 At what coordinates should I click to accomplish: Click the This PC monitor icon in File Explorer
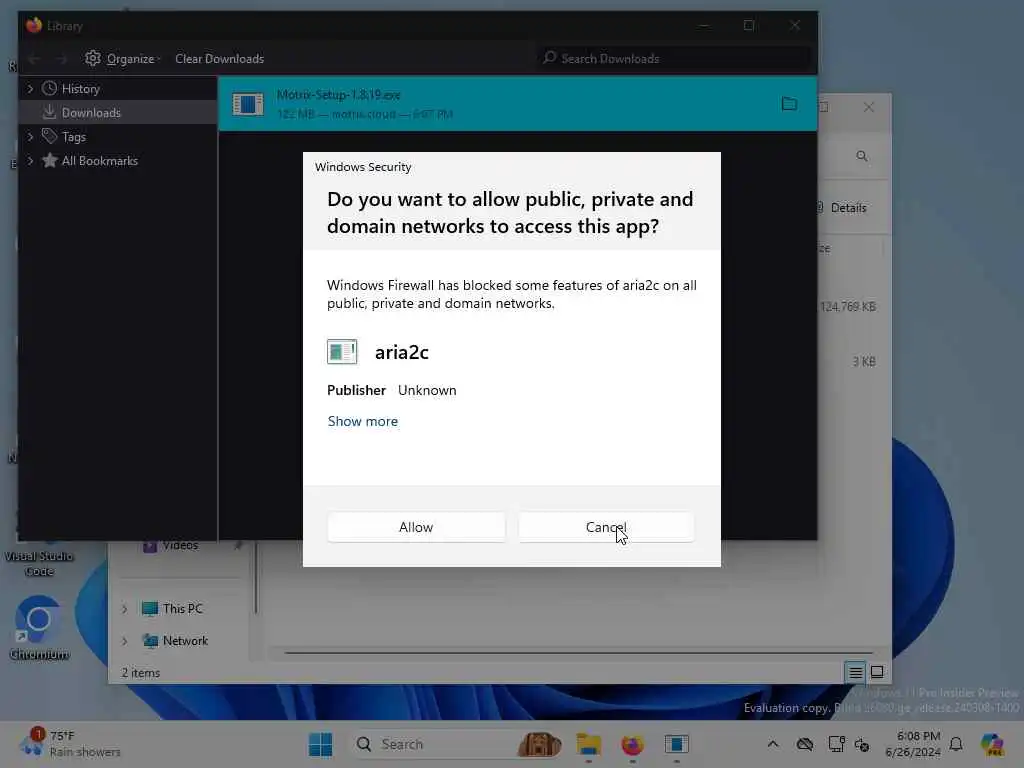point(150,609)
